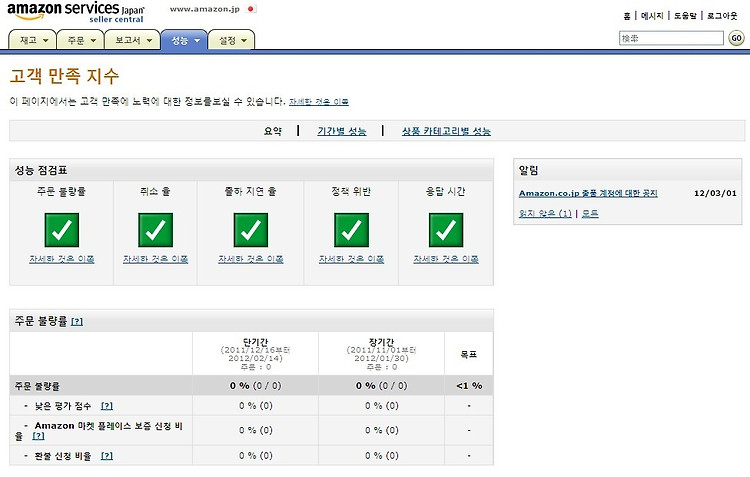Focus the search input field
Viewport: 750px width, 477px height.
tap(671, 38)
